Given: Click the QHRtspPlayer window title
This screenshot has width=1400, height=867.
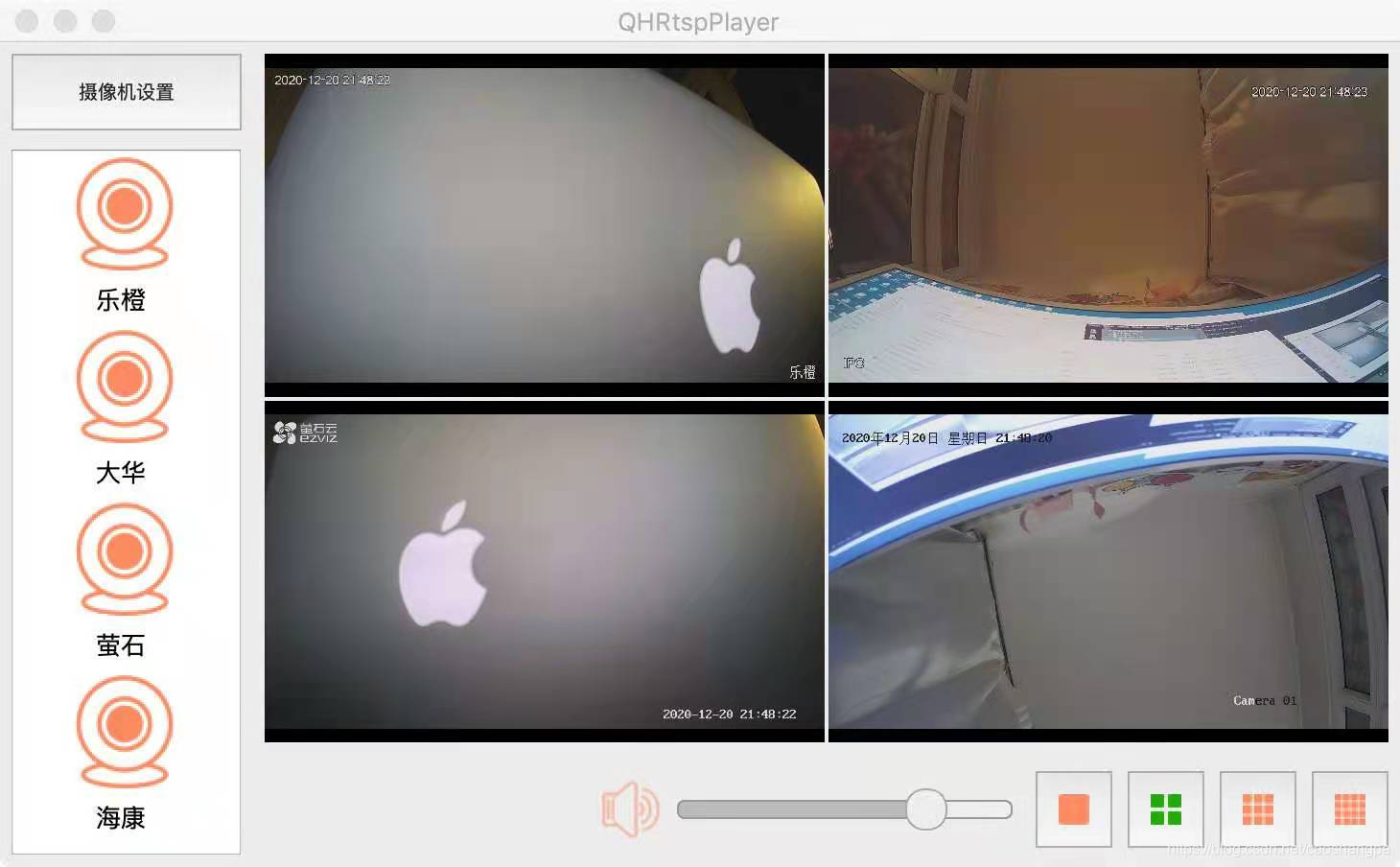Looking at the screenshot, I should click(x=698, y=21).
